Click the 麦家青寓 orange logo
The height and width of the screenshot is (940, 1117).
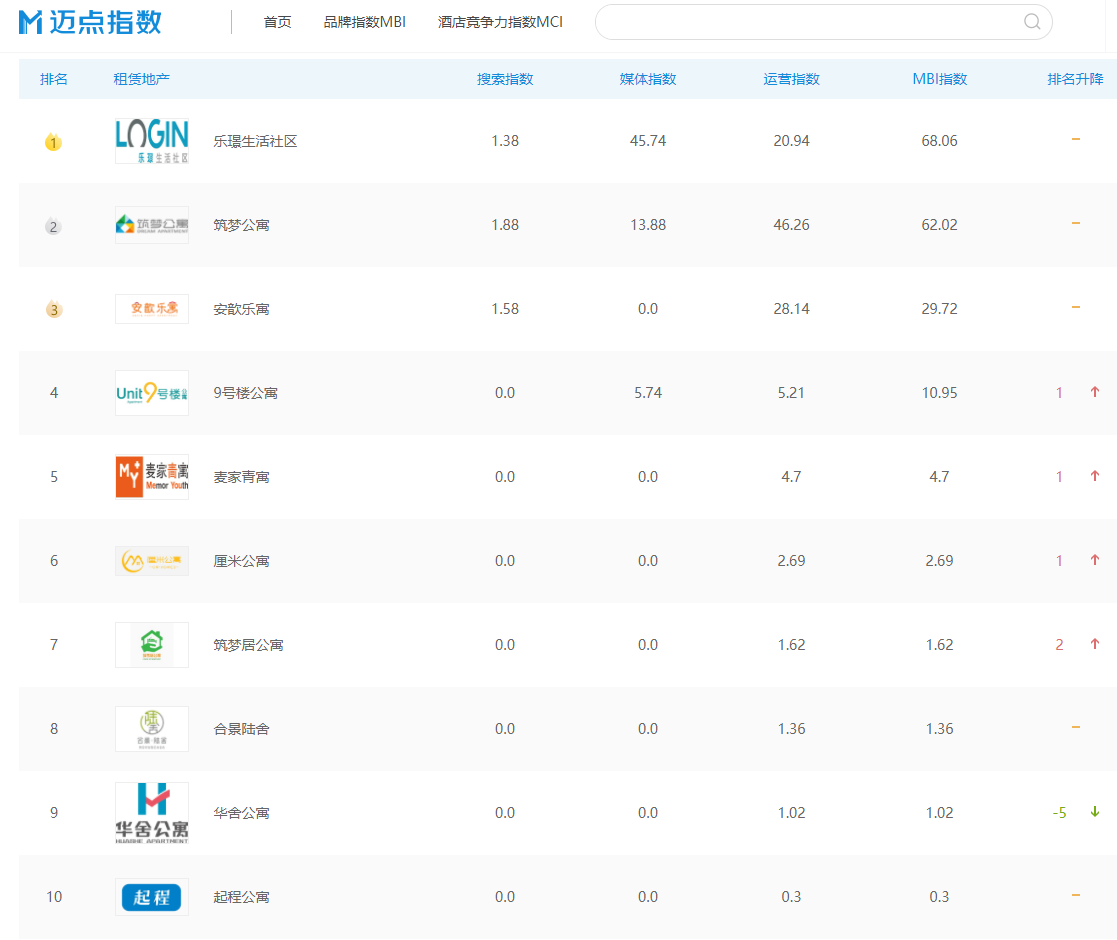[151, 477]
